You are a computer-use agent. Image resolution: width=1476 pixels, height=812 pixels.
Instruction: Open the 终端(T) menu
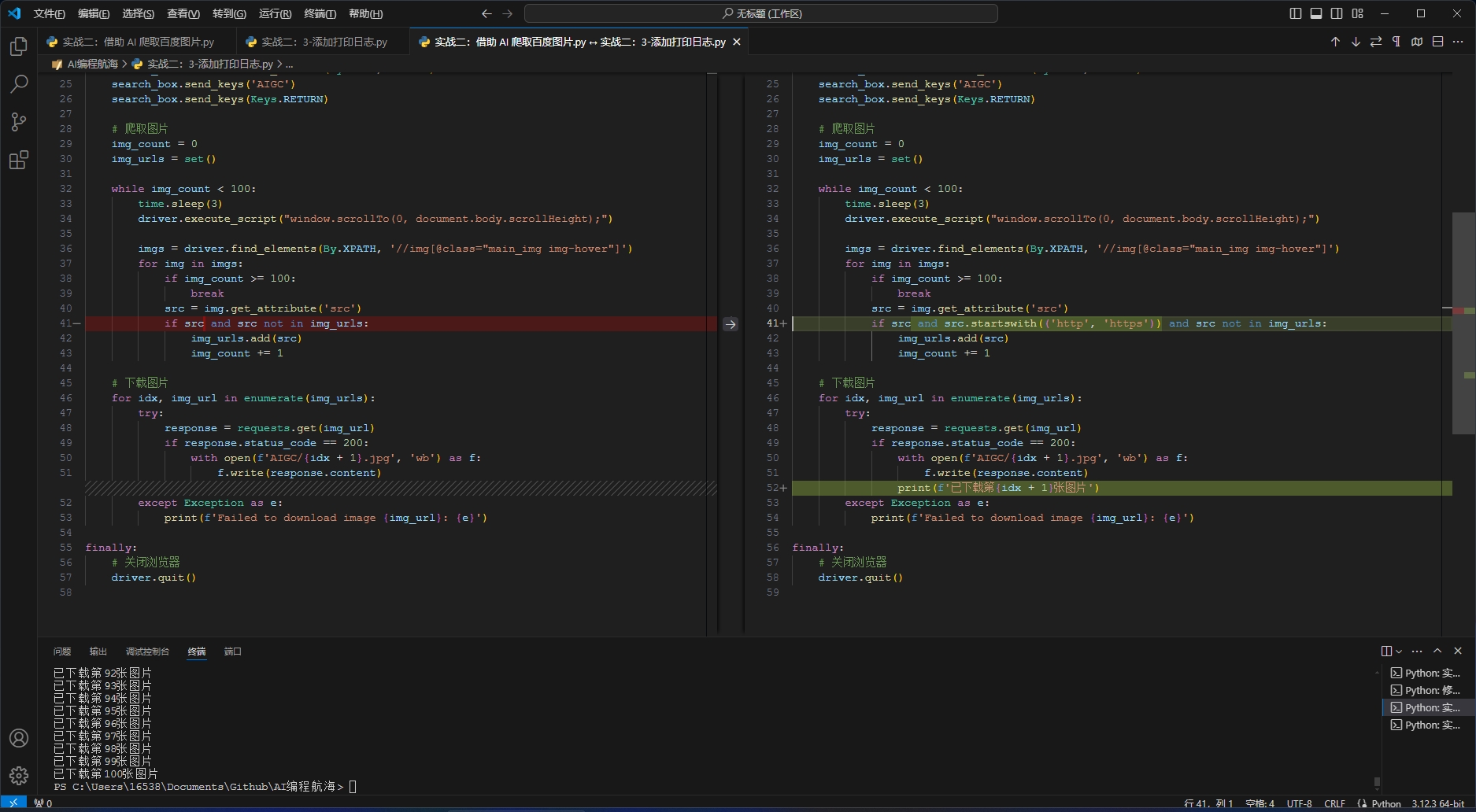[320, 13]
